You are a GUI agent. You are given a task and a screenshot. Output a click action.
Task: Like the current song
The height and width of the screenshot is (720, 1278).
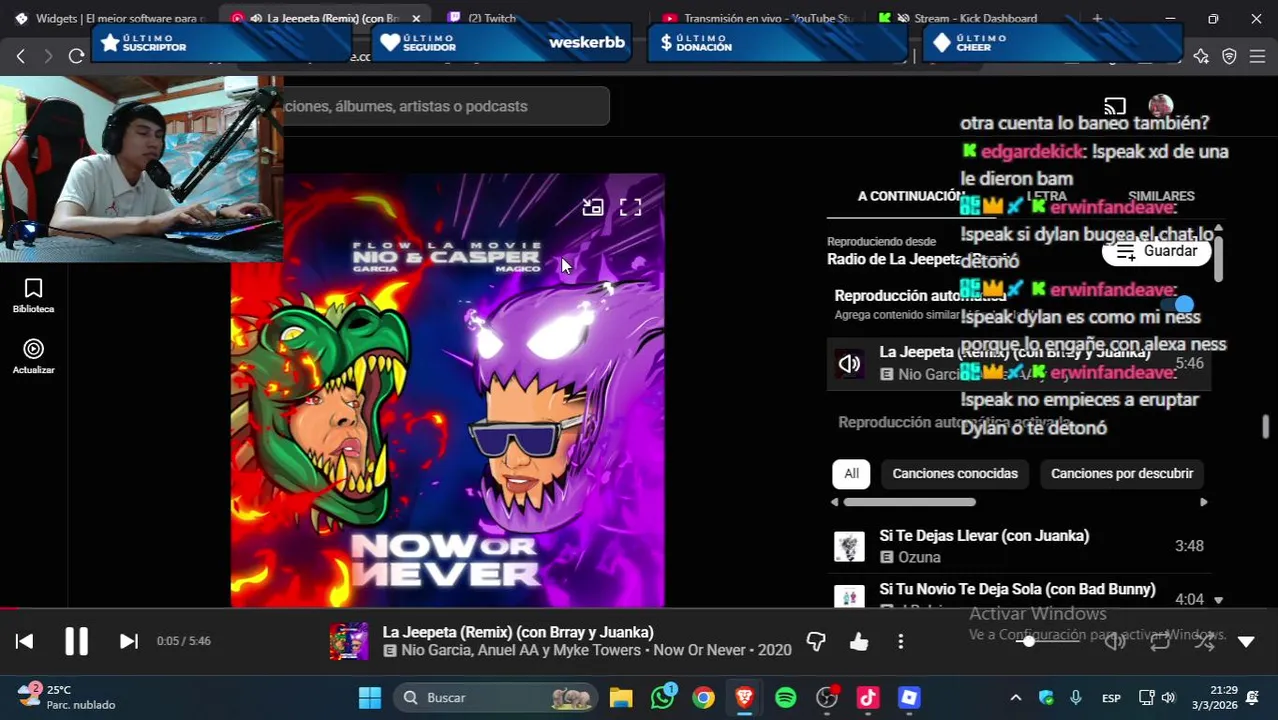pos(859,642)
